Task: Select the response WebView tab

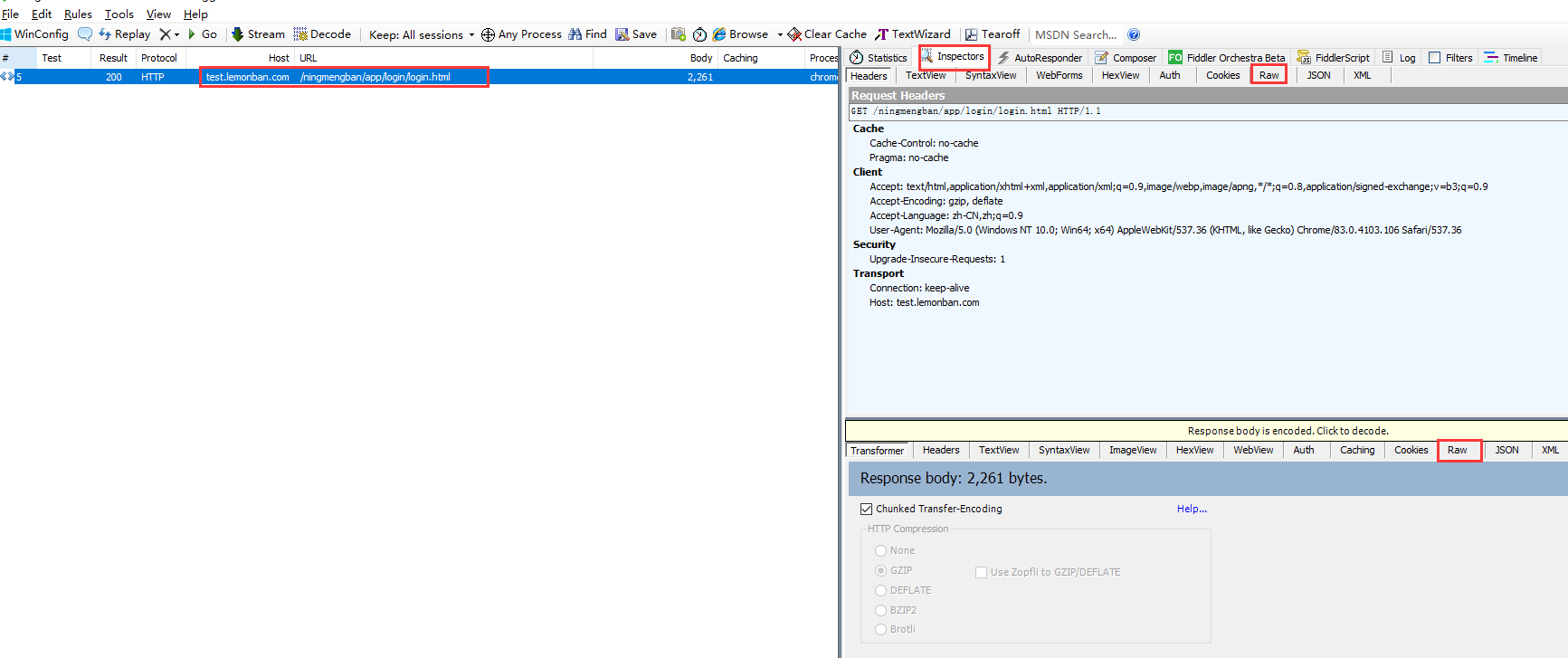Action: [x=1253, y=450]
